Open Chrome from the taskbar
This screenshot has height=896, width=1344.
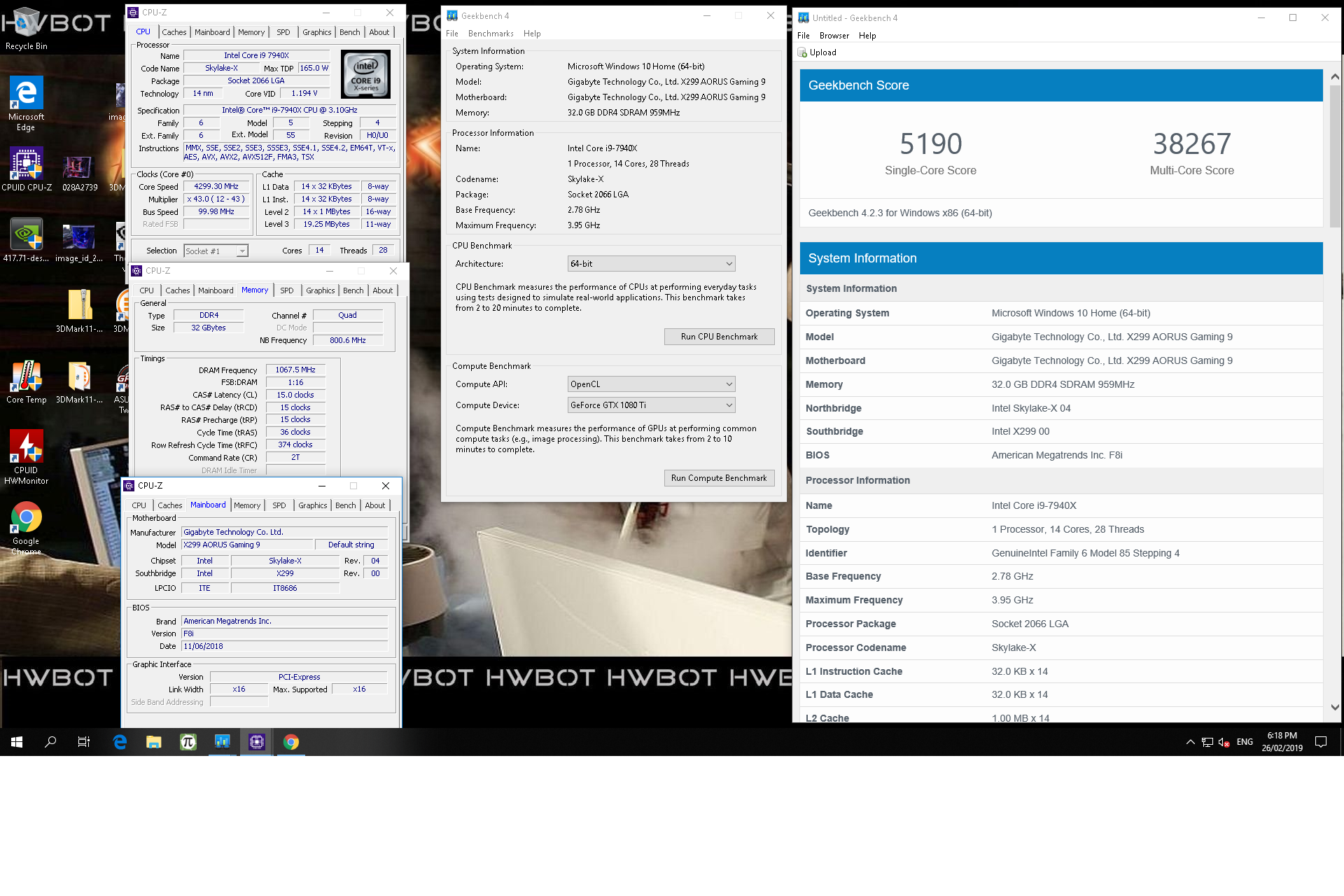coord(291,742)
